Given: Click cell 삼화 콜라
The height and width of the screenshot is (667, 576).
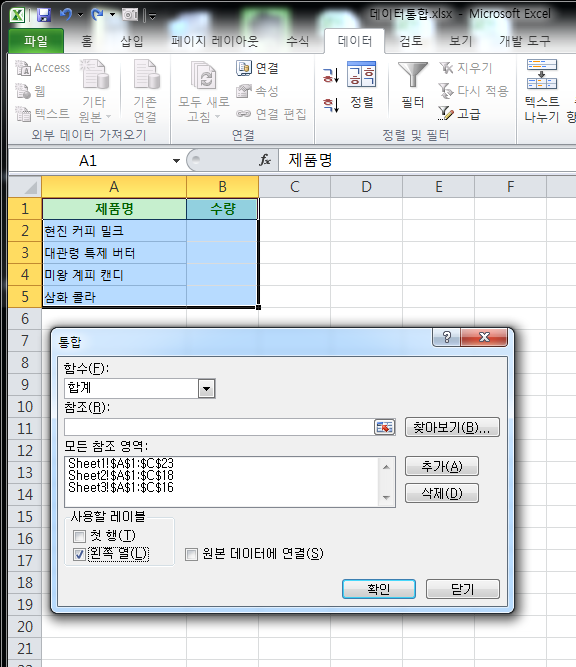Looking at the screenshot, I should coord(114,297).
